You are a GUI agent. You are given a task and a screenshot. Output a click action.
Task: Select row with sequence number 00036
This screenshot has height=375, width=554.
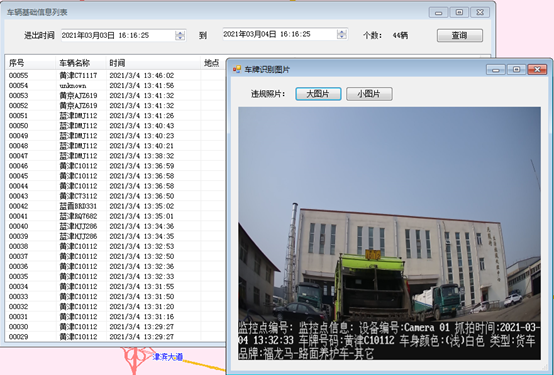[x=116, y=266]
